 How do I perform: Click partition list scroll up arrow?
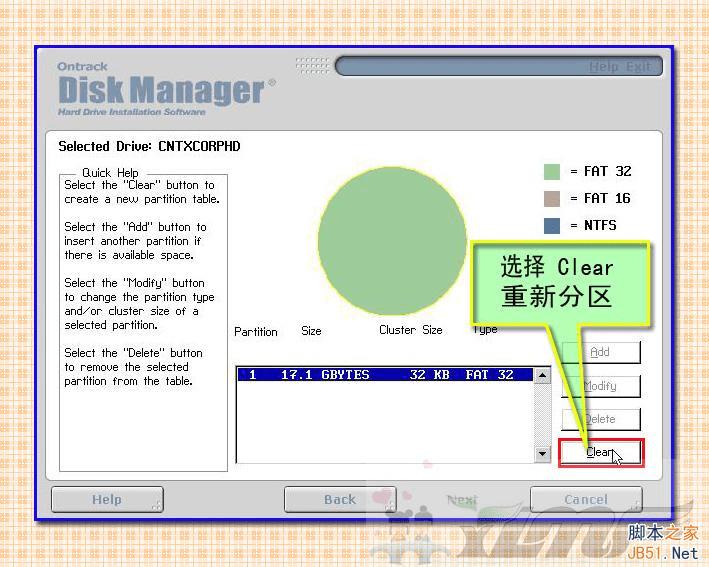(x=543, y=375)
